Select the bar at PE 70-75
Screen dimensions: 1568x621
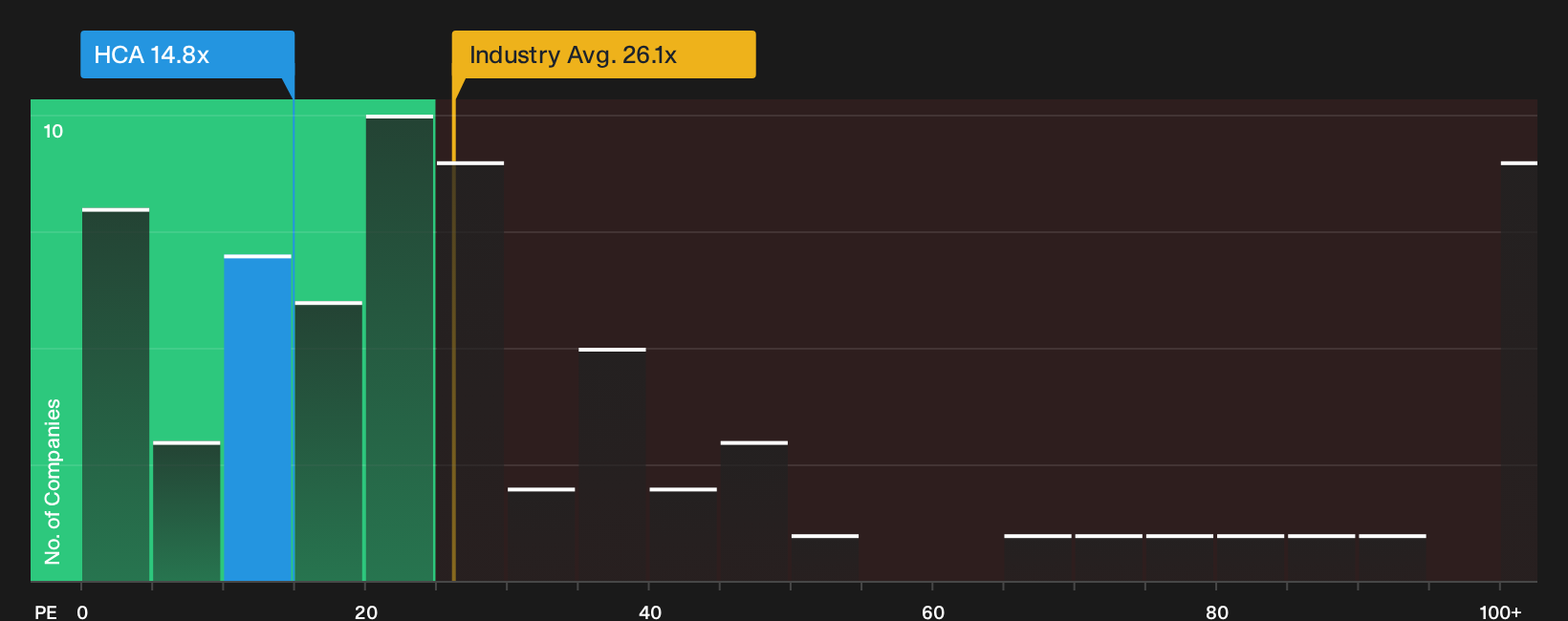click(x=1108, y=558)
